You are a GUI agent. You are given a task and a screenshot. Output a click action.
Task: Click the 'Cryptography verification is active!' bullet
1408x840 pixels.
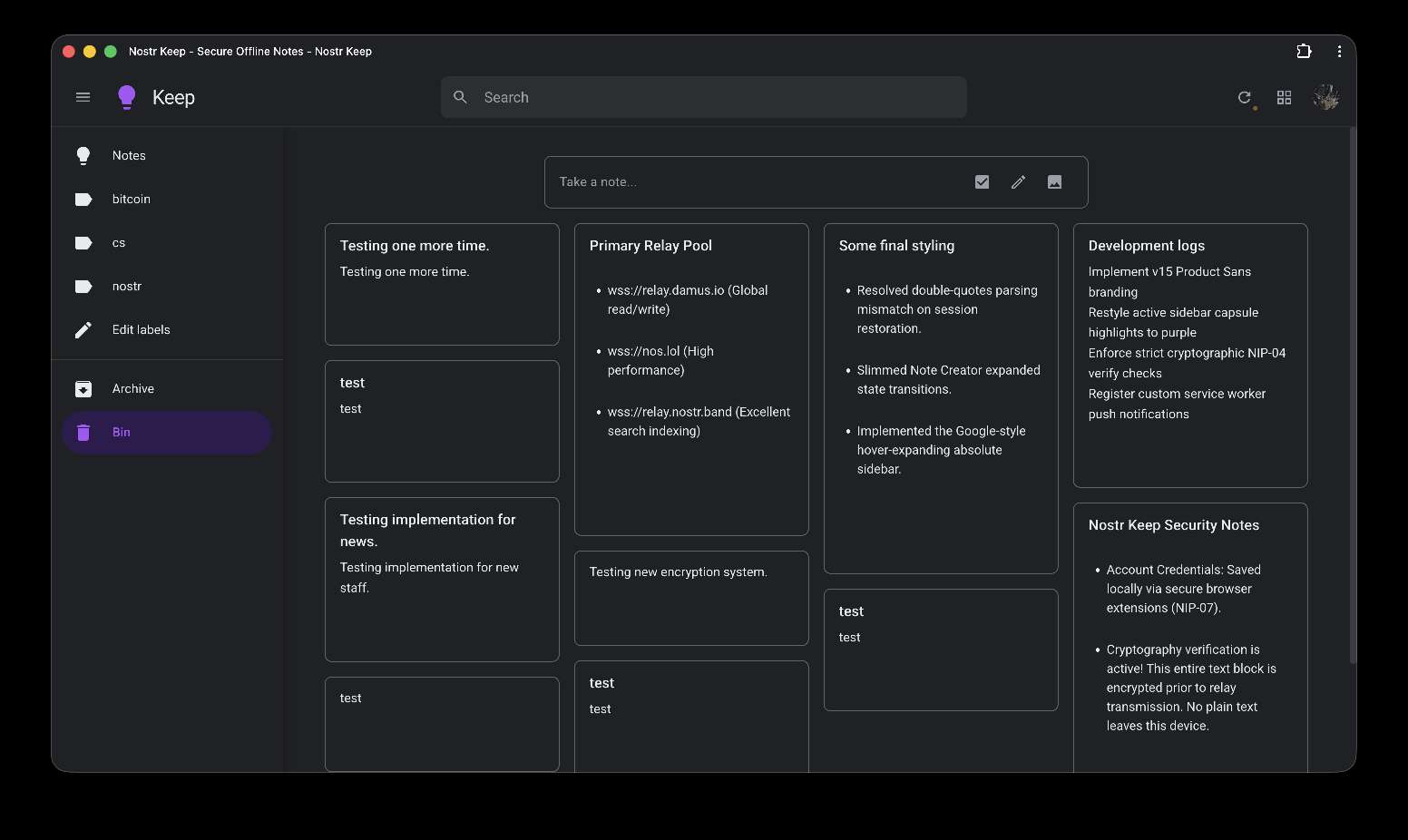pos(1191,688)
